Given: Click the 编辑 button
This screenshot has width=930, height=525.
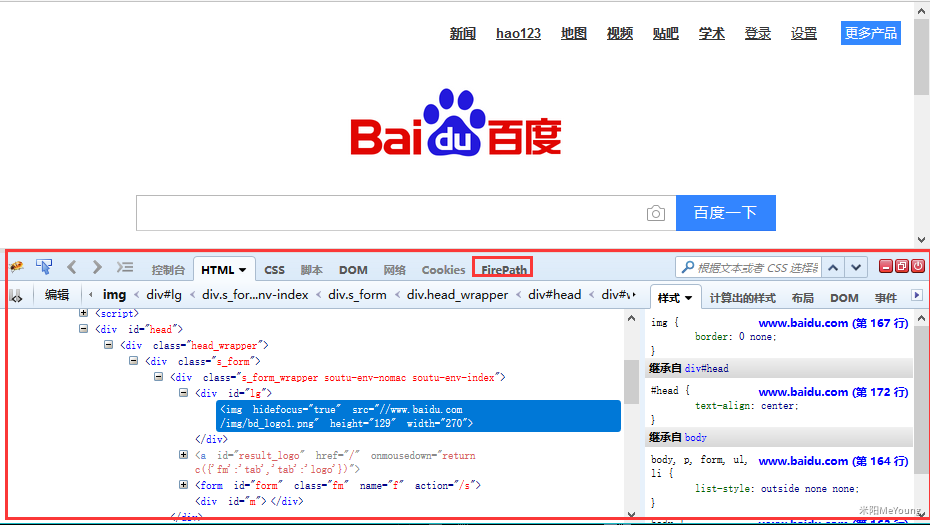Looking at the screenshot, I should [57, 295].
